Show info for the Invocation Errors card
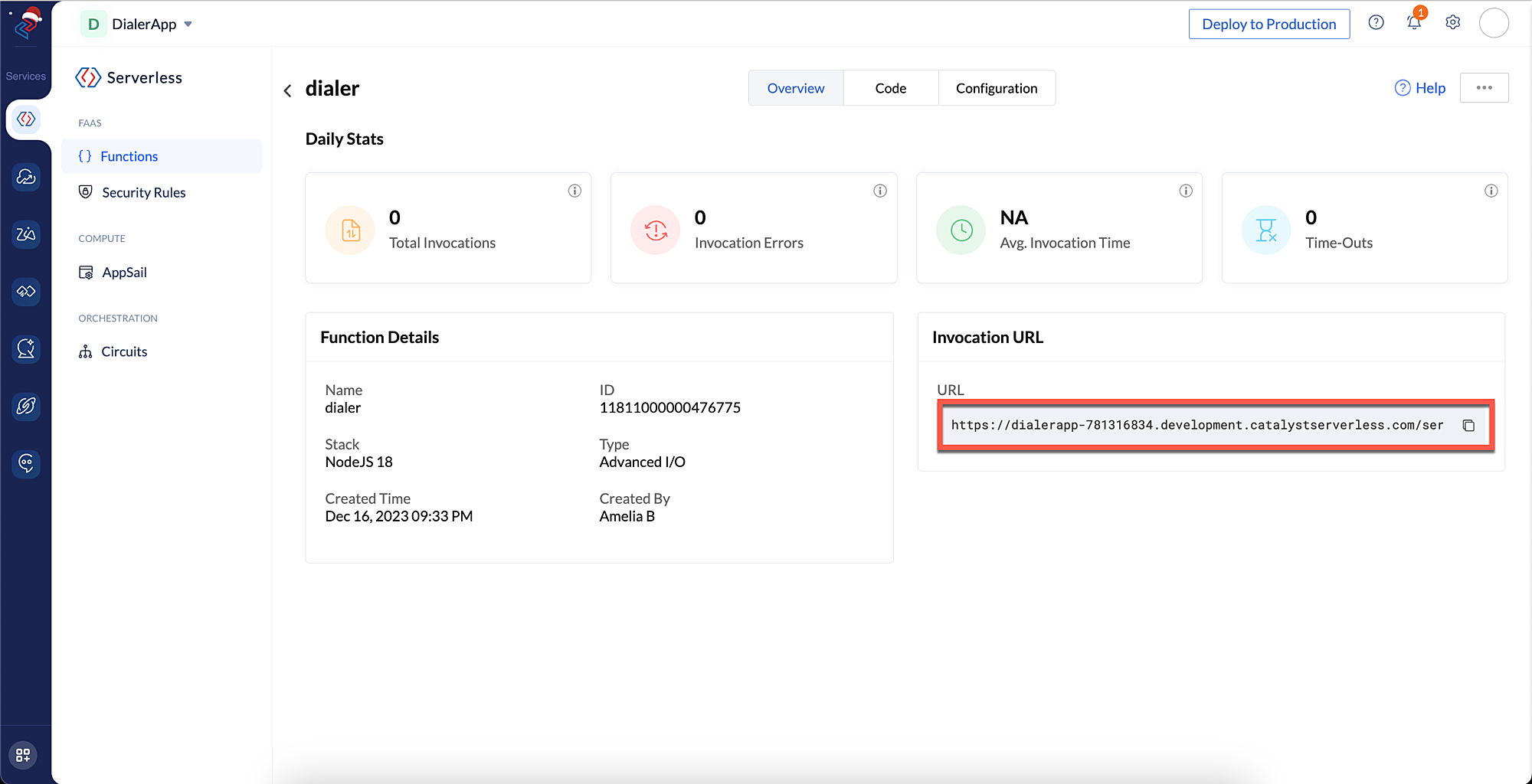Image resolution: width=1532 pixels, height=784 pixels. click(x=880, y=191)
